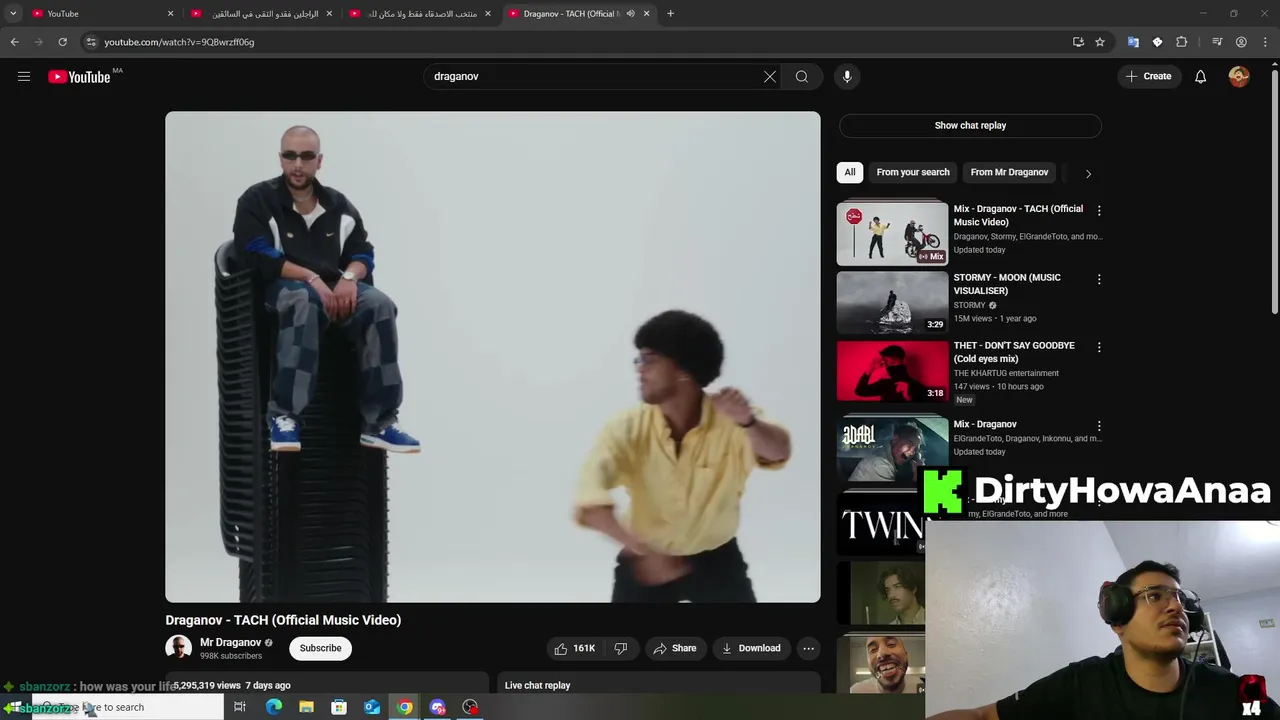Open Microsoft Edge from taskbar
Viewport: 1280px width, 720px height.
click(x=273, y=707)
